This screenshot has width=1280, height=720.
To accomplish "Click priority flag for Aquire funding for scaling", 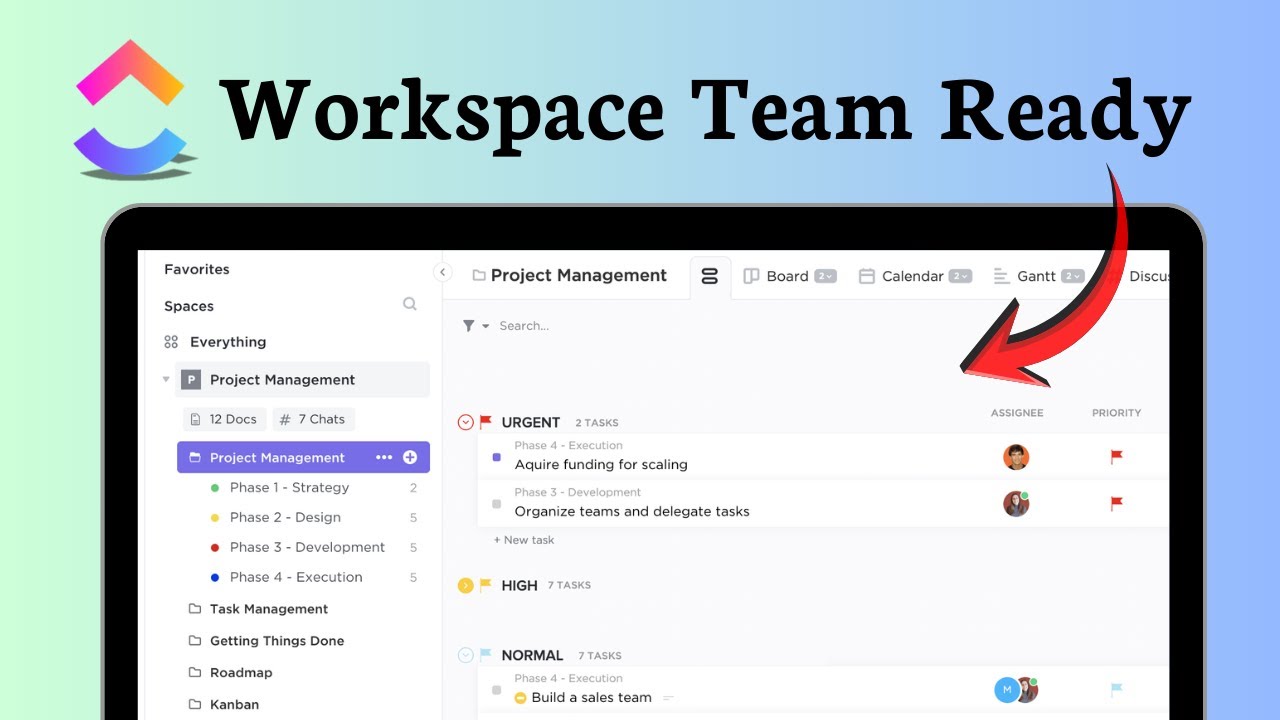I will [1117, 457].
